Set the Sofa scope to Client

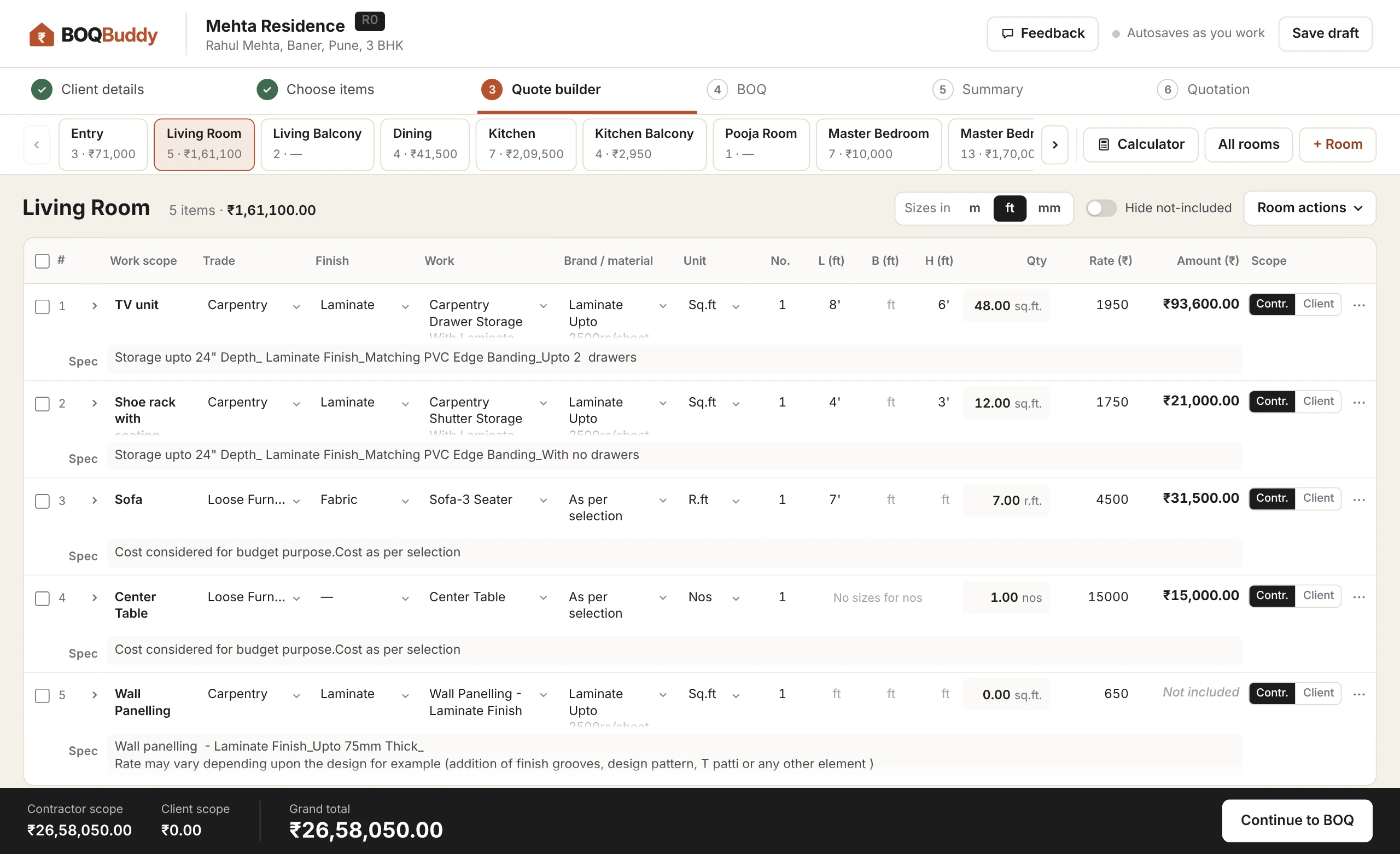point(1317,498)
